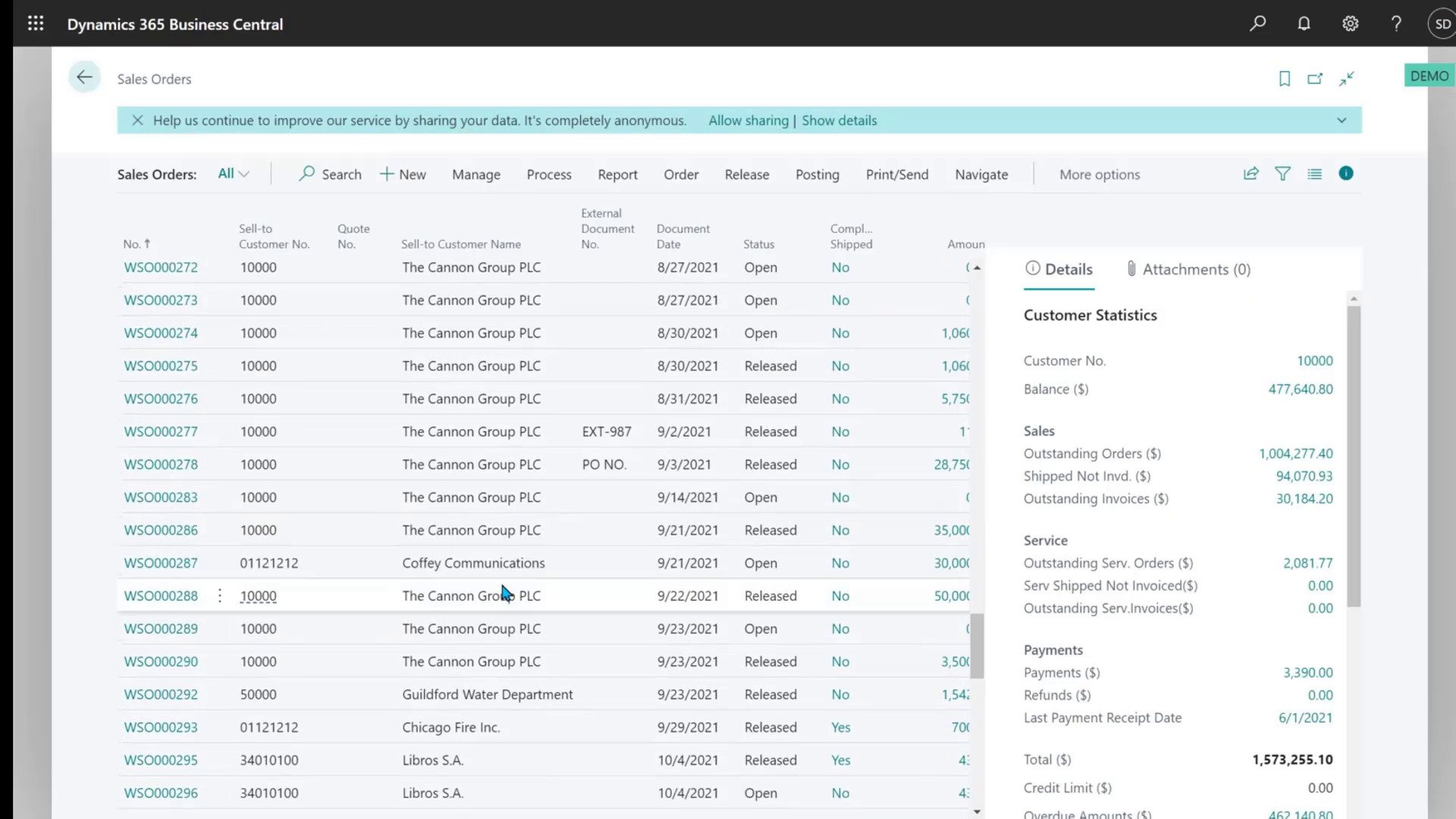Image resolution: width=1456 pixels, height=819 pixels.
Task: Open the Posting menu
Action: [817, 174]
